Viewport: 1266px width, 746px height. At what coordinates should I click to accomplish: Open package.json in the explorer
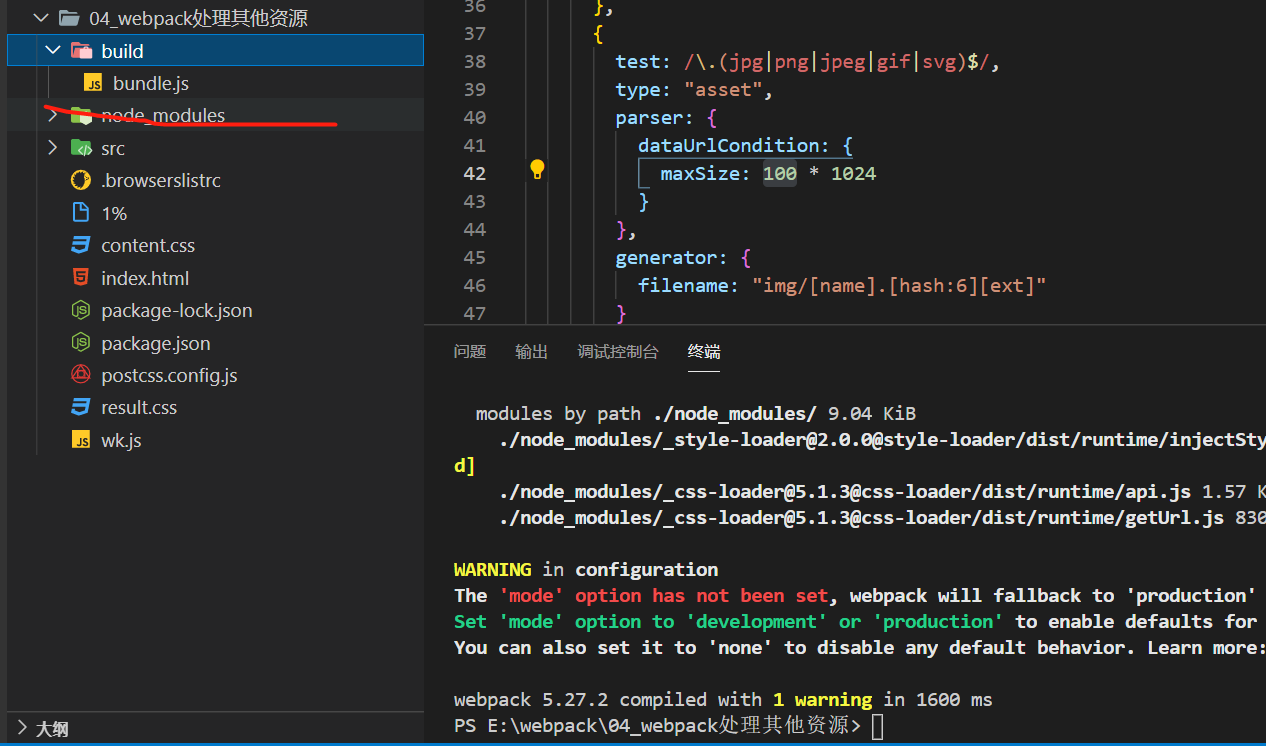pos(156,343)
